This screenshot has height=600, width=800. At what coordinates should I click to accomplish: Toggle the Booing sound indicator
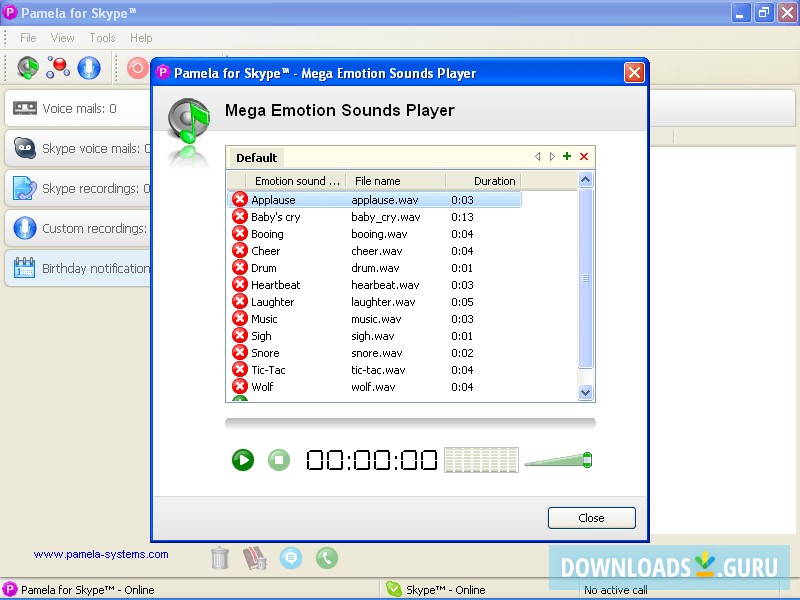point(240,233)
